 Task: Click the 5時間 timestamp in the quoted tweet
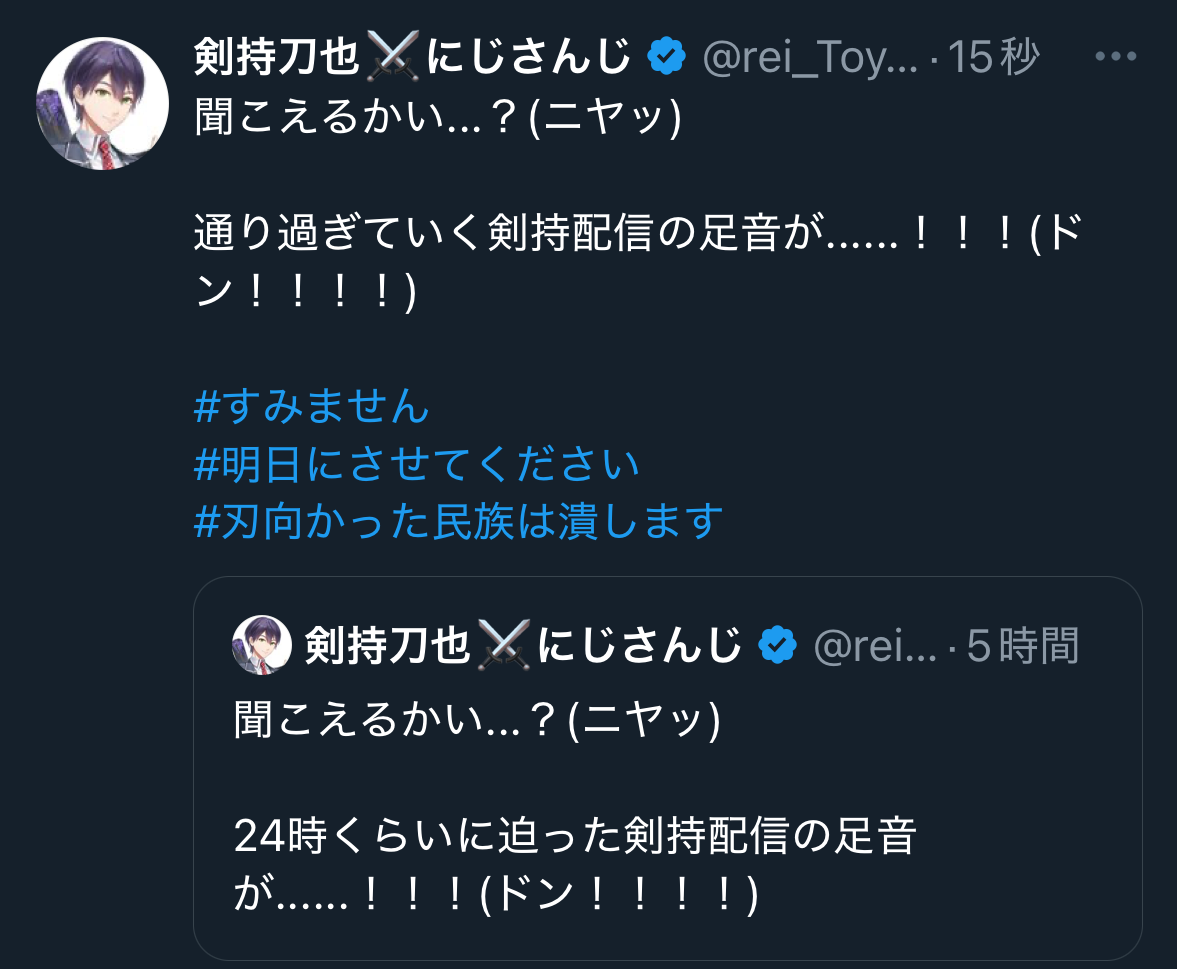pos(1023,646)
